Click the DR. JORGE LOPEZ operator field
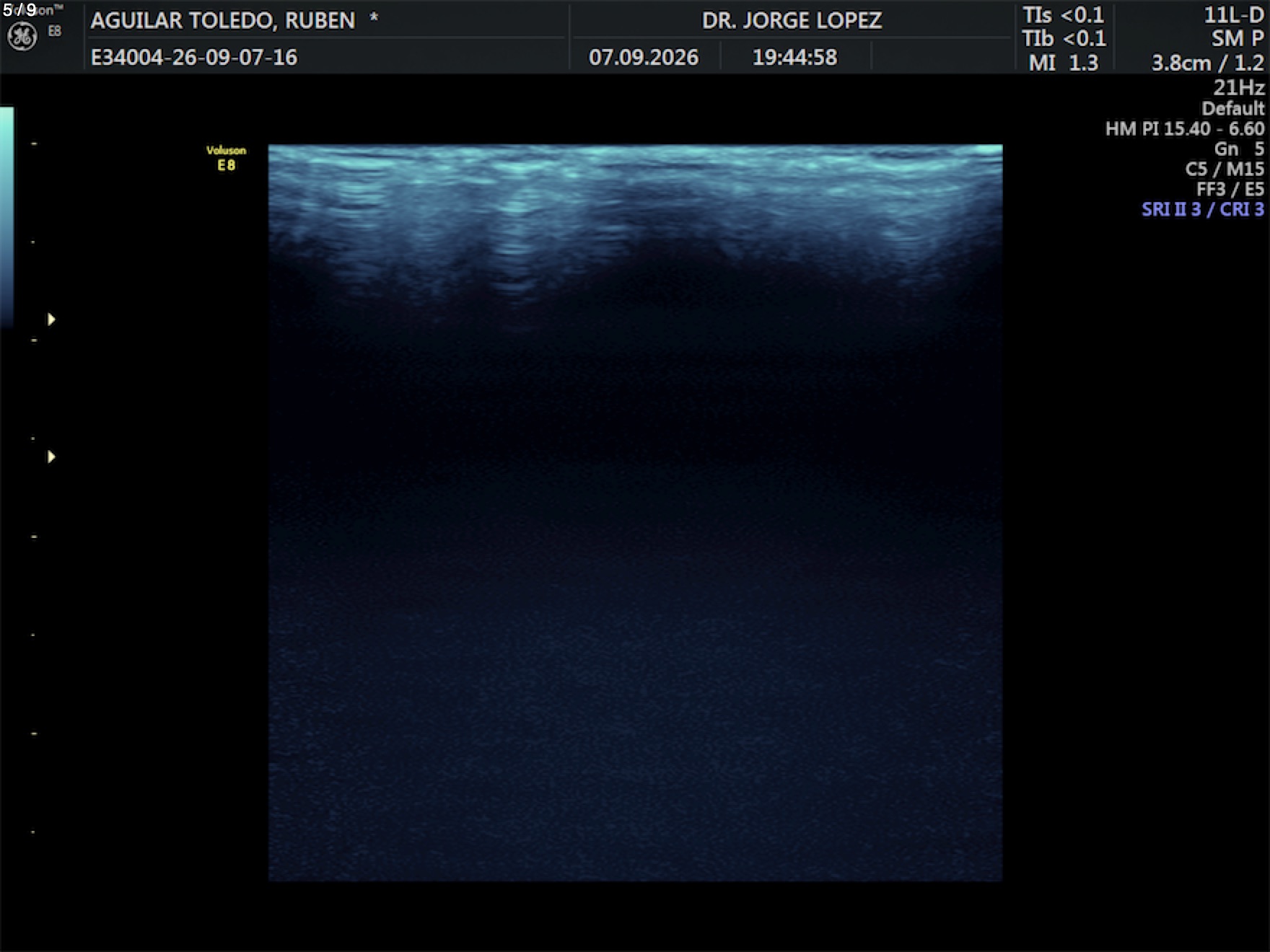The width and height of the screenshot is (1270, 952). (792, 20)
